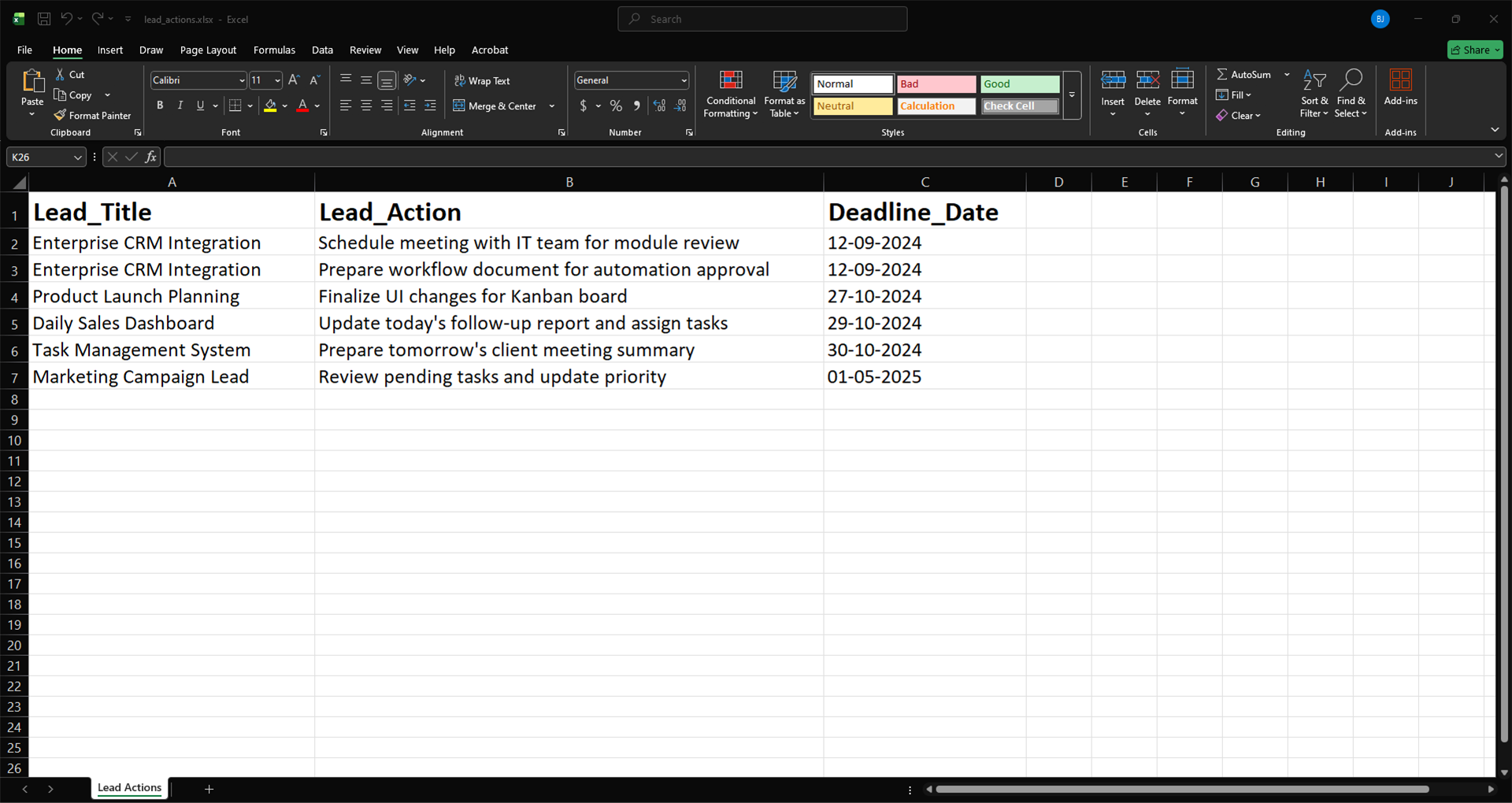The width and height of the screenshot is (1512, 803).
Task: Toggle Bold formatting
Action: pos(160,105)
